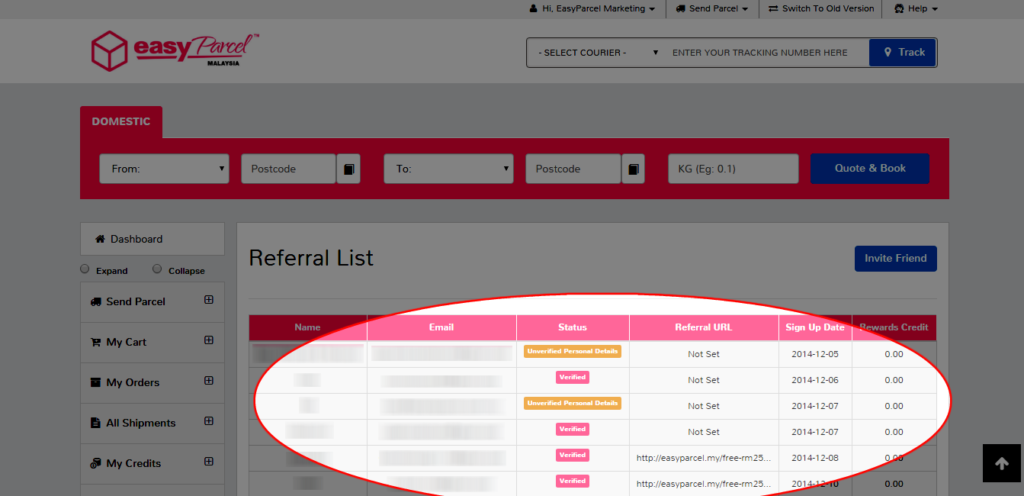The width and height of the screenshot is (1024, 496).
Task: Open postcode book icon beside To postcode
Action: click(633, 169)
